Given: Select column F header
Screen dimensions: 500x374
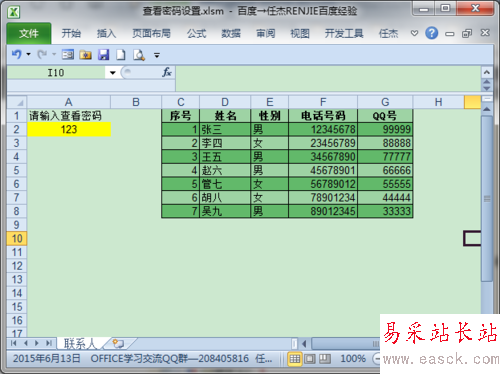Looking at the screenshot, I should click(323, 102).
